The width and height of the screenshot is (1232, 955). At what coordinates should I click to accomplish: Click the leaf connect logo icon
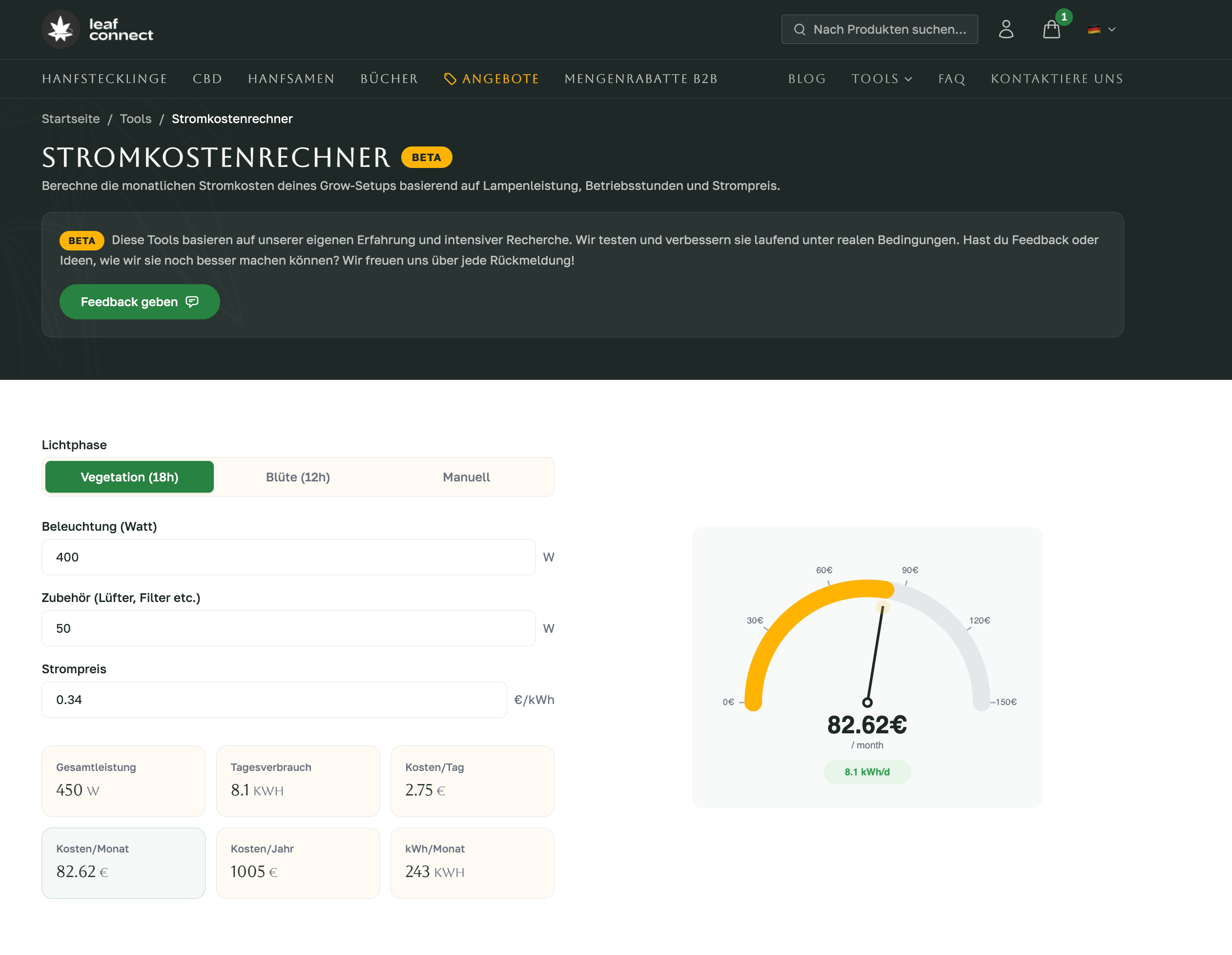point(61,29)
